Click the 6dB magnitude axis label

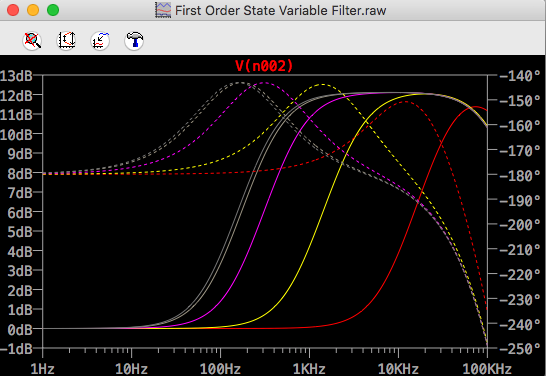pyautogui.click(x=20, y=212)
